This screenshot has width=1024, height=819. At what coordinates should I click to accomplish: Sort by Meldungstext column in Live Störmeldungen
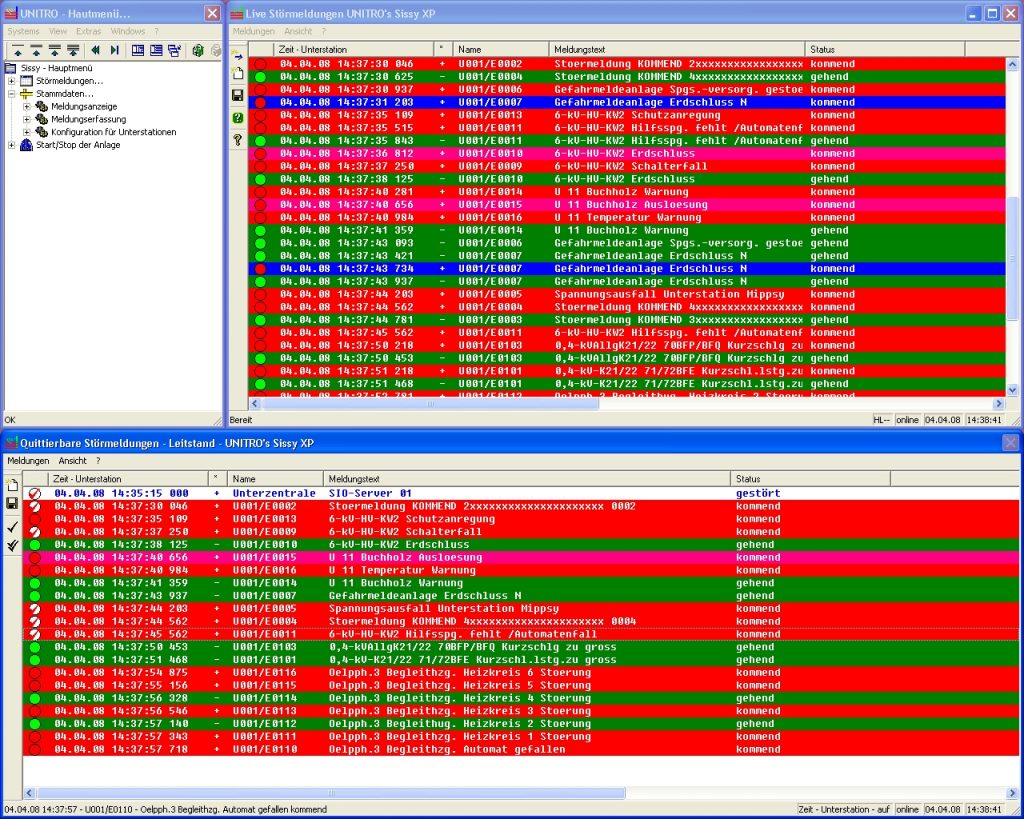pyautogui.click(x=677, y=49)
